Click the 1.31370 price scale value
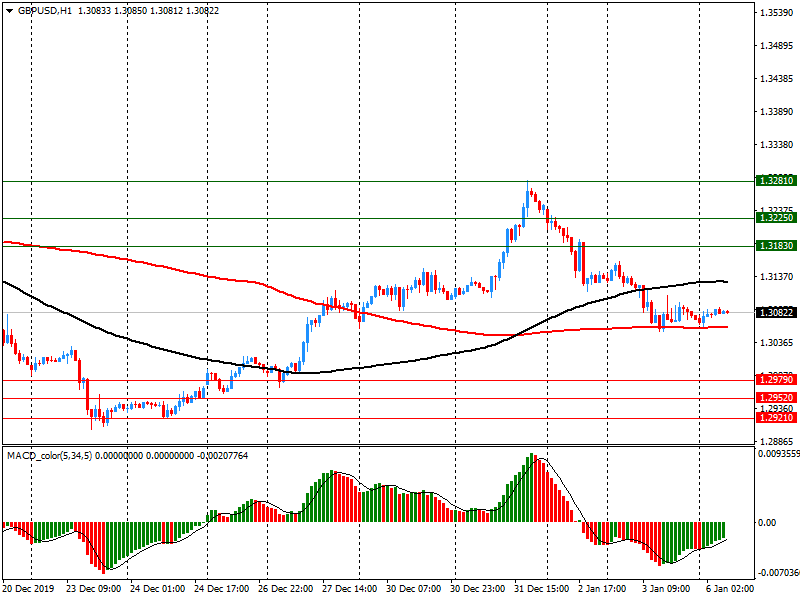The image size is (800, 600). [777, 277]
